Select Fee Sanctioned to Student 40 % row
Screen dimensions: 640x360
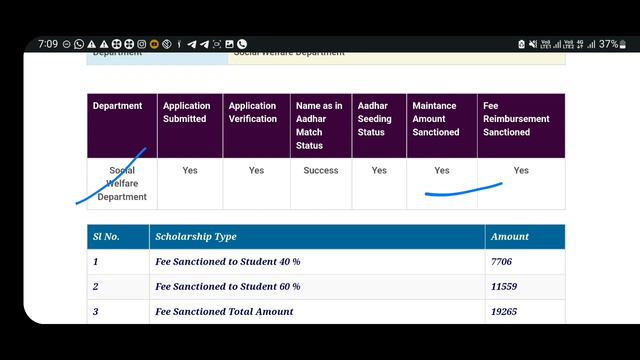326,262
